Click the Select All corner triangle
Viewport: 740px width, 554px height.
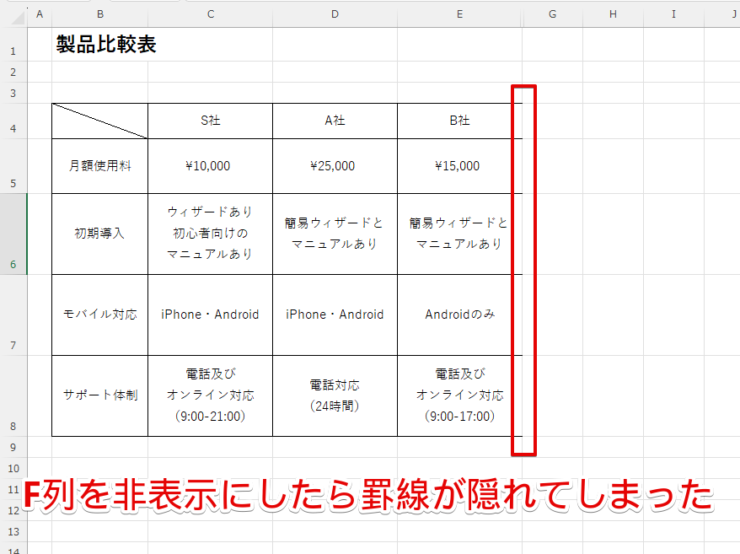[17, 17]
